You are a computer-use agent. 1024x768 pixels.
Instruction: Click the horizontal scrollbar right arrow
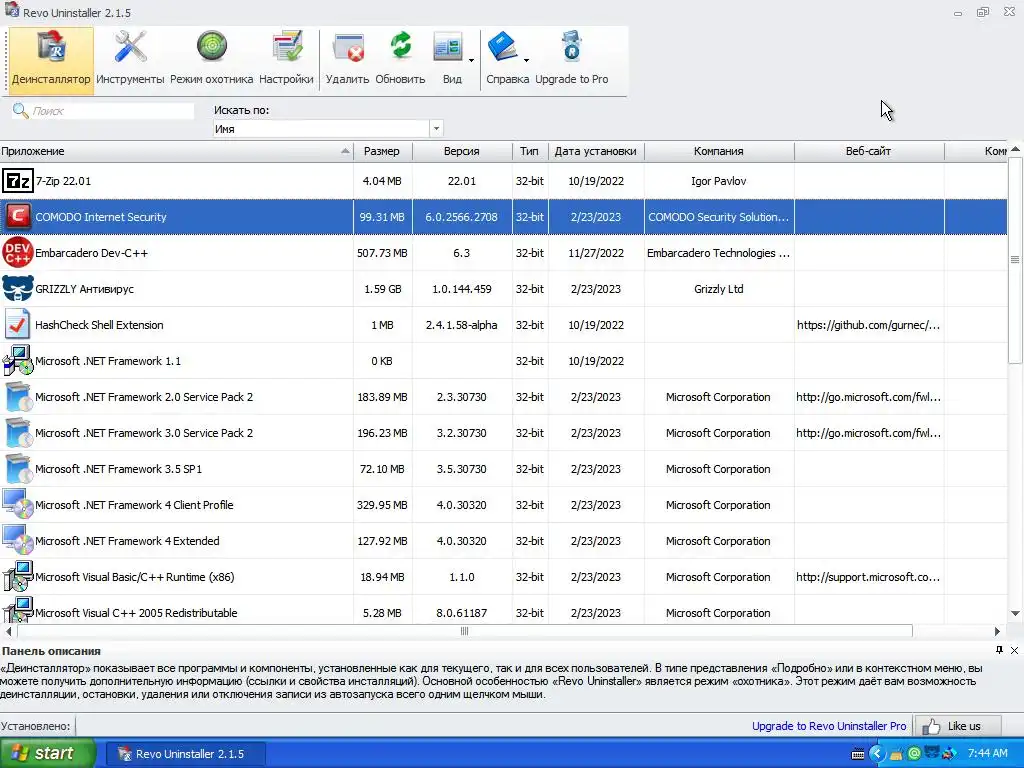tap(997, 632)
